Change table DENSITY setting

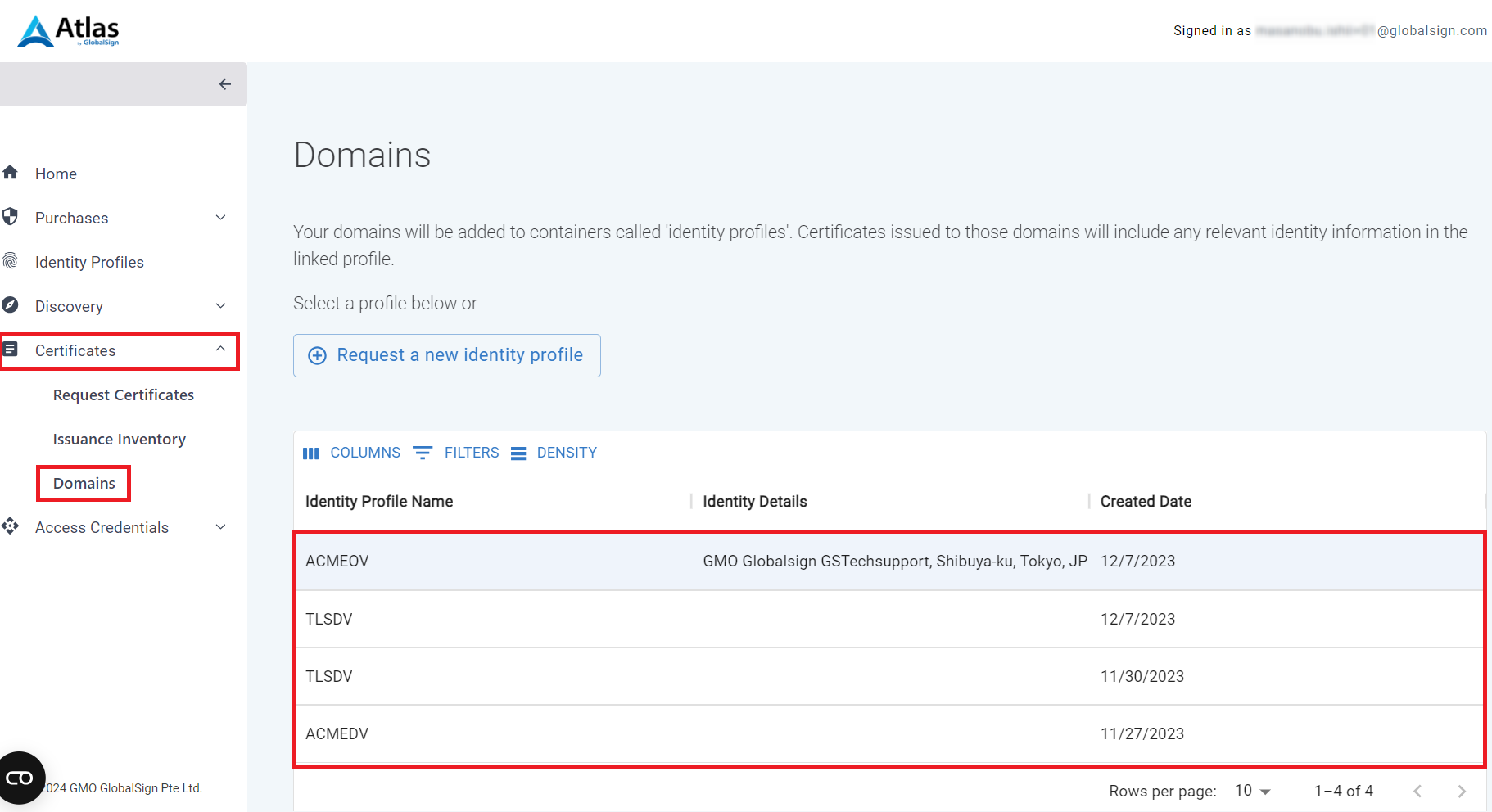(x=554, y=453)
